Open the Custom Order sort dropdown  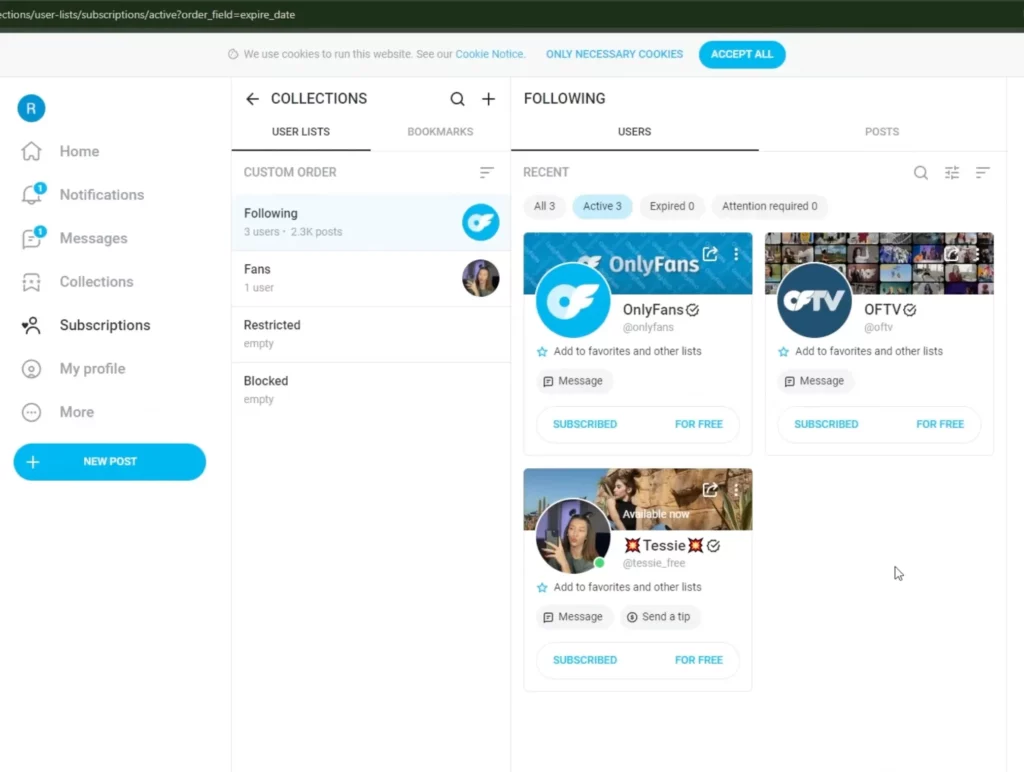pyautogui.click(x=486, y=172)
